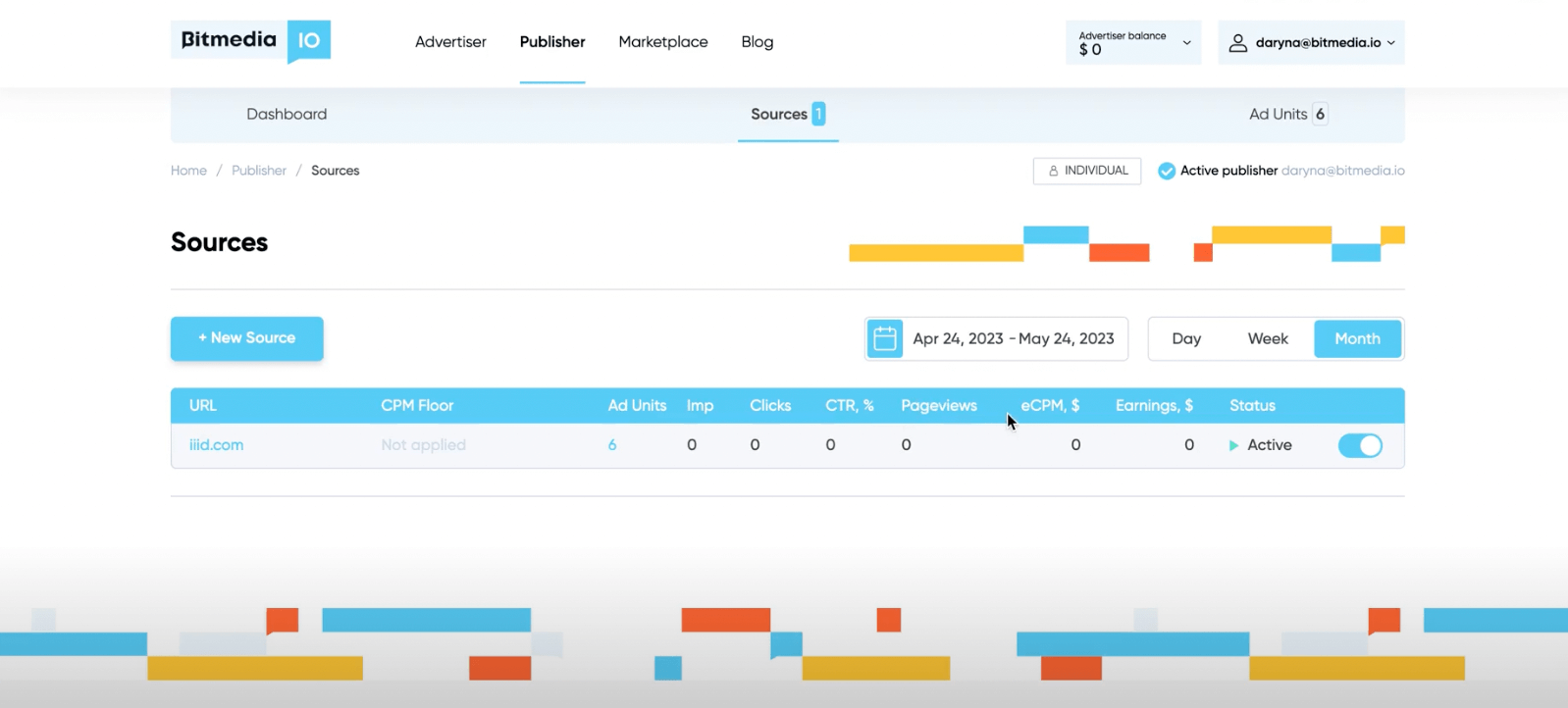The height and width of the screenshot is (708, 1568).
Task: Go to Publisher in the breadcrumb
Action: [x=259, y=171]
